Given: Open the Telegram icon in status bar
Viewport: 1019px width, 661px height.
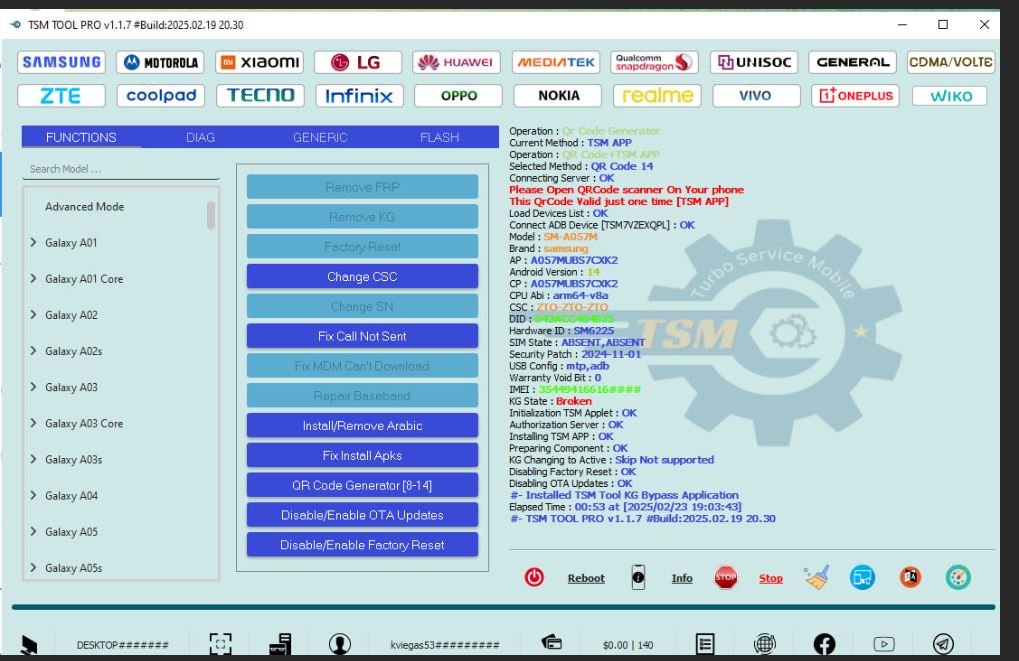Looking at the screenshot, I should coord(943,644).
